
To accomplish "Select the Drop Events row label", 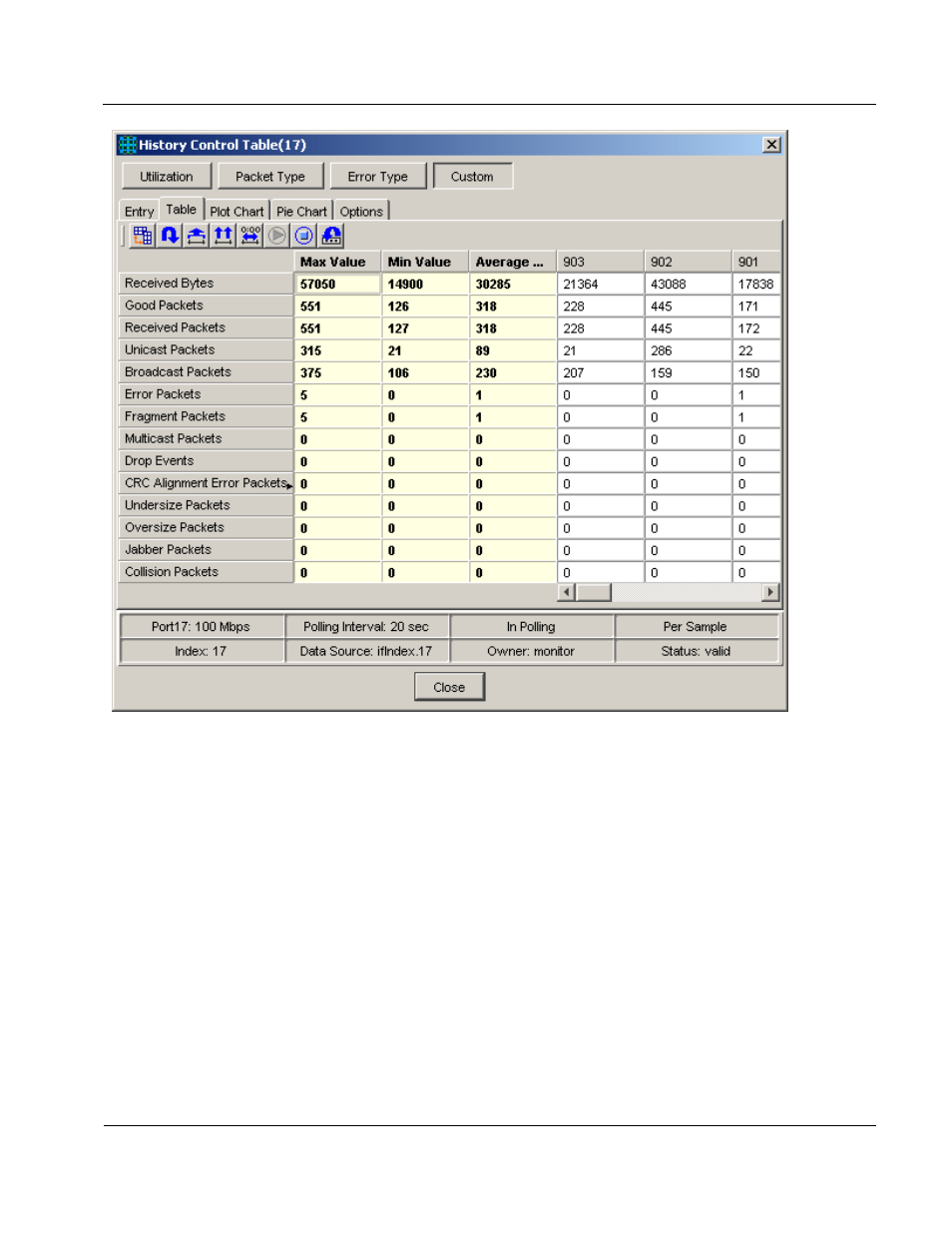I will (x=206, y=461).
